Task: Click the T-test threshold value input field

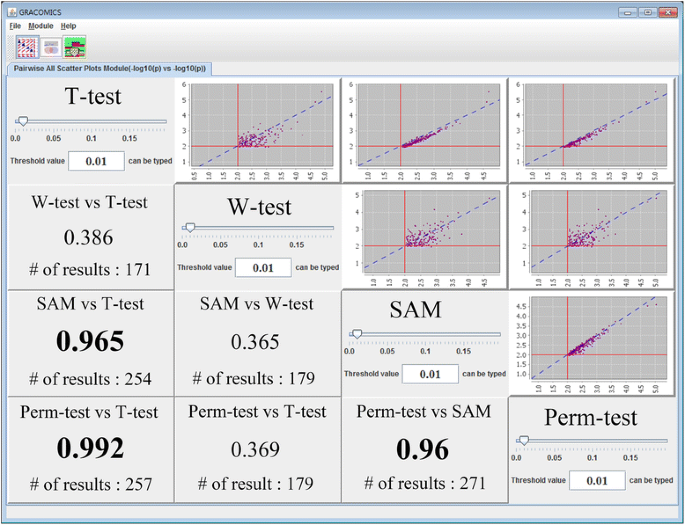Action: pyautogui.click(x=96, y=161)
